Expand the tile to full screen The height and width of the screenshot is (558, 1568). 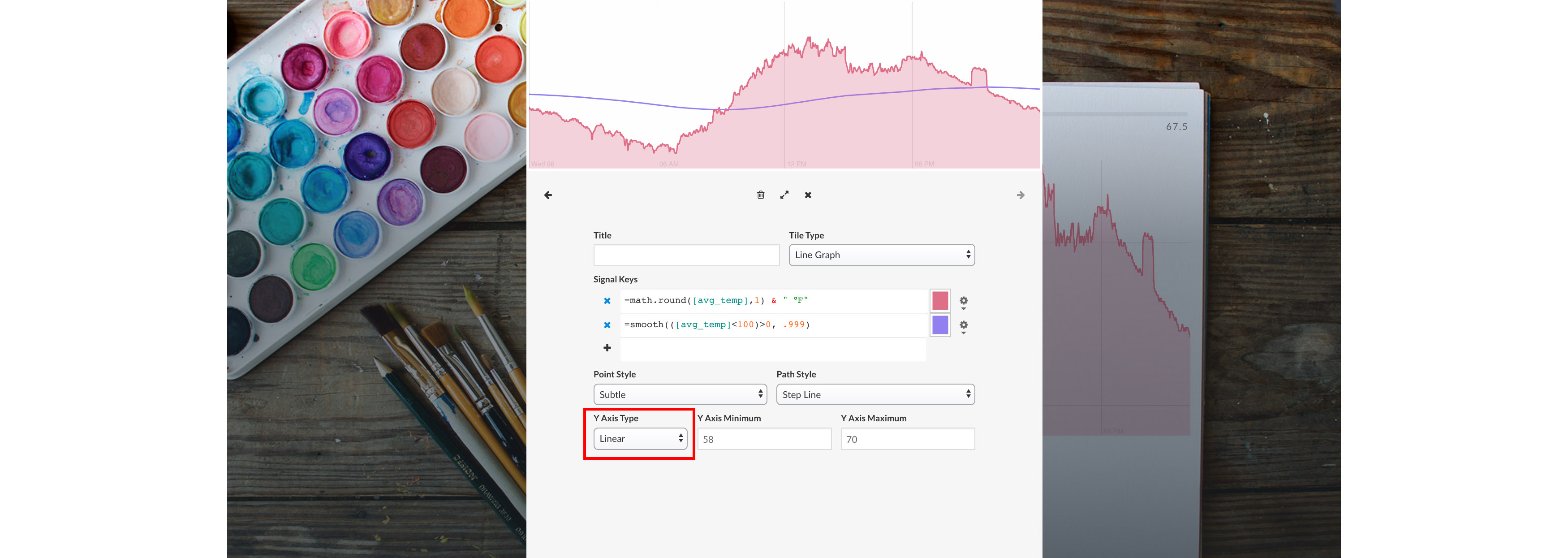tap(784, 195)
